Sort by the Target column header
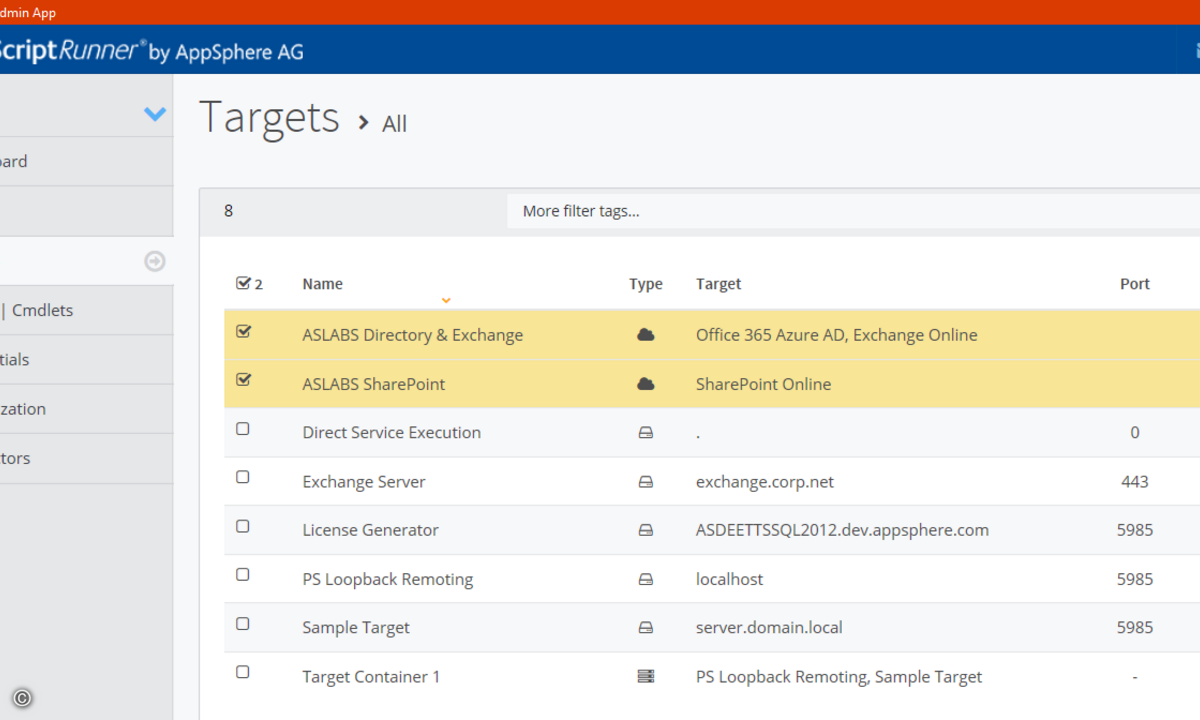Screen dimensions: 1200x720 click(718, 284)
